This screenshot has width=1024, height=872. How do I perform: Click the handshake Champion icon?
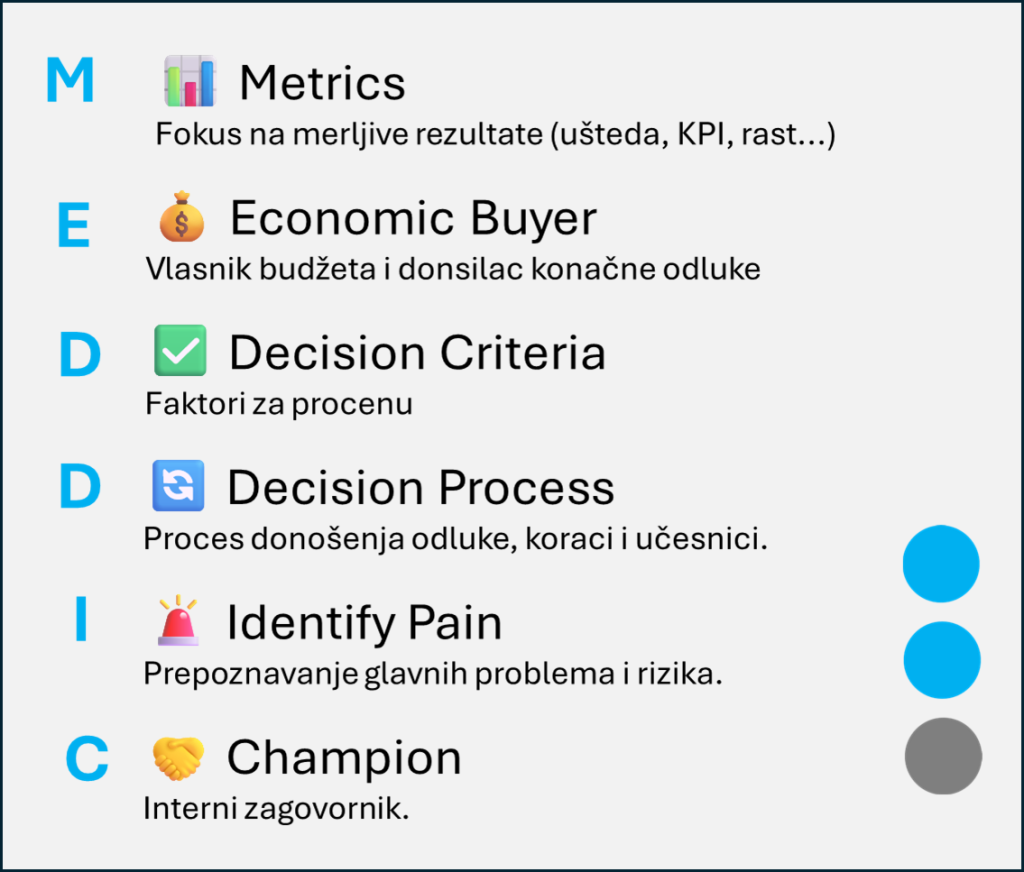point(178,758)
